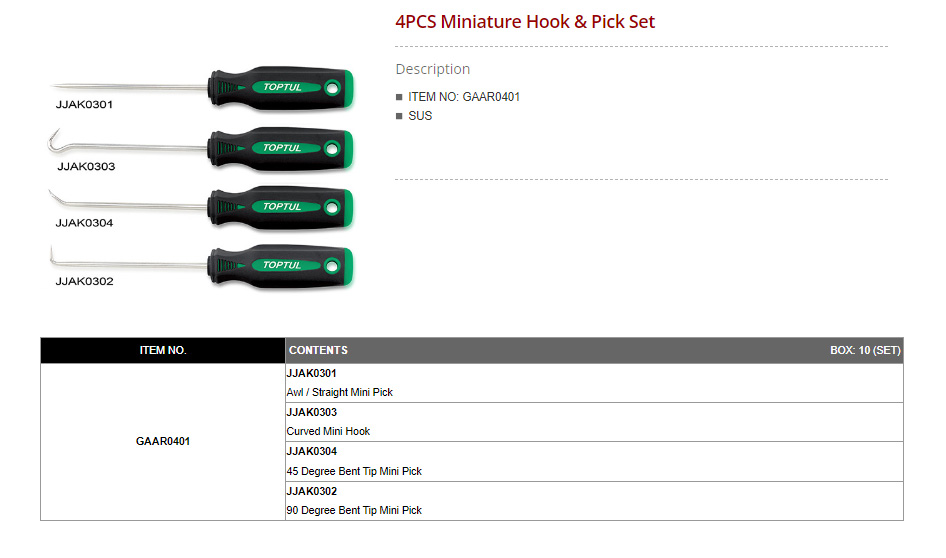The width and height of the screenshot is (946, 558).
Task: Click the square bullet beside ITEM NO: GAAR0401
Action: tap(399, 98)
